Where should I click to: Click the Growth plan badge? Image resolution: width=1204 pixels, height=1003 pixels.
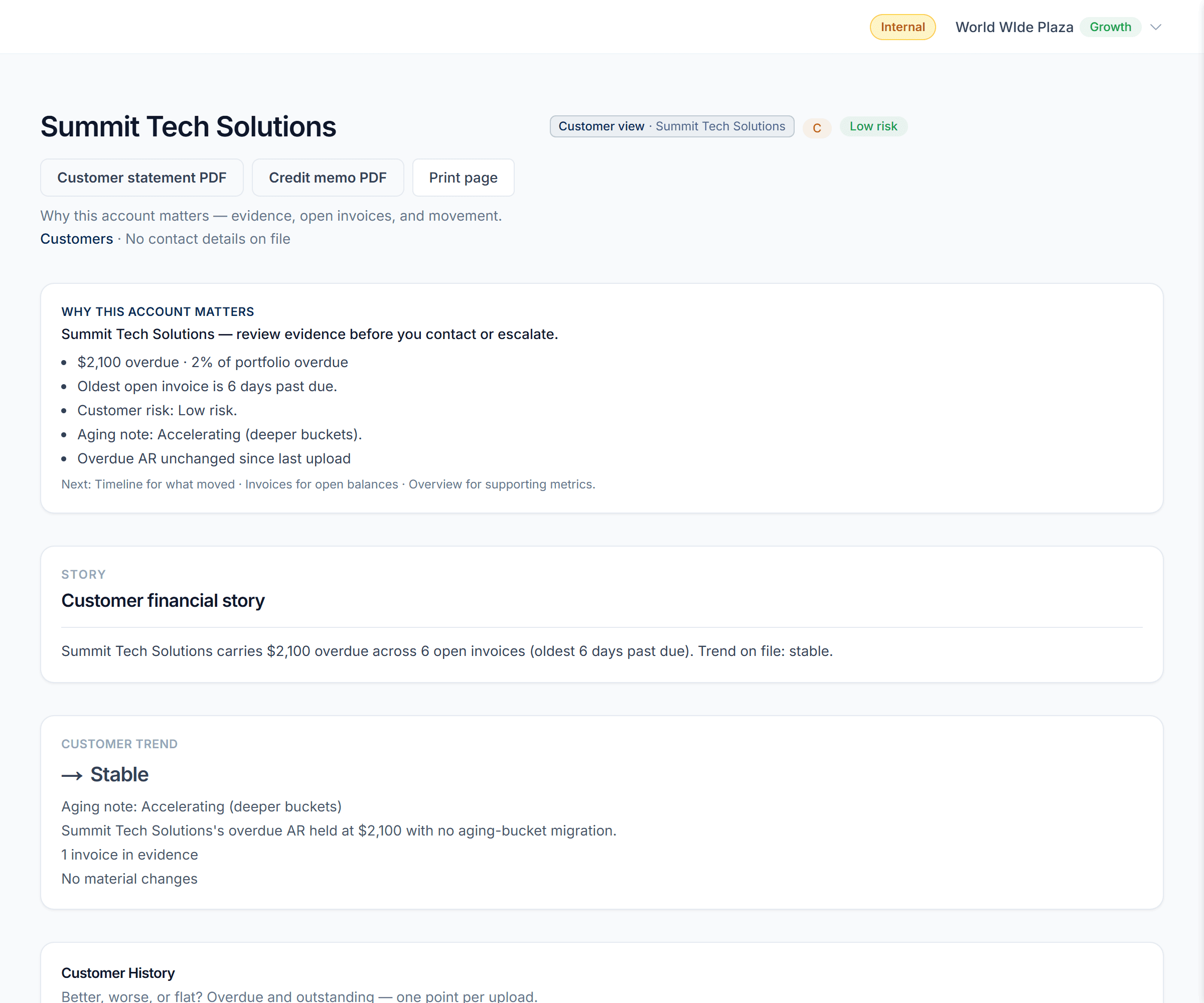coord(1110,27)
